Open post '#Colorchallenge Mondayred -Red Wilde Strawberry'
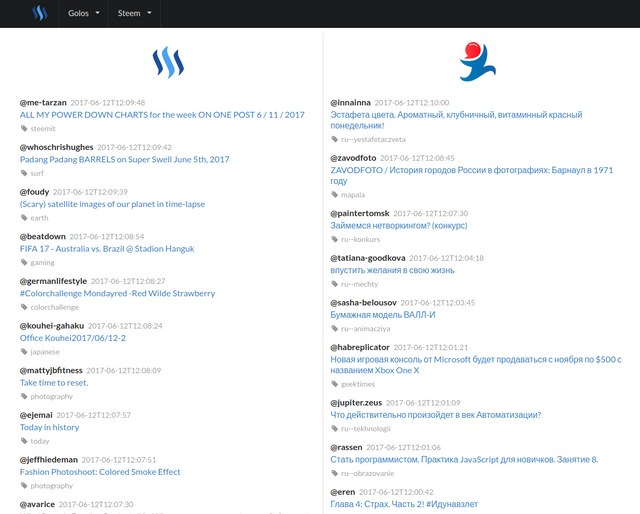 (x=117, y=293)
